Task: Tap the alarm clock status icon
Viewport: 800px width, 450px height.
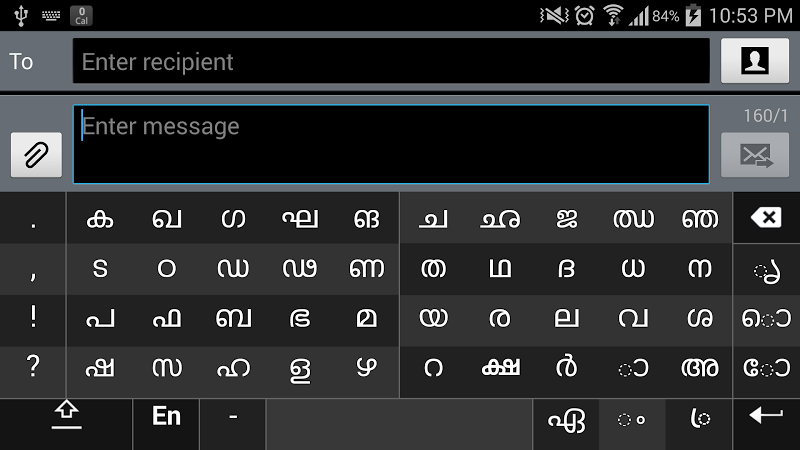Action: [x=585, y=15]
